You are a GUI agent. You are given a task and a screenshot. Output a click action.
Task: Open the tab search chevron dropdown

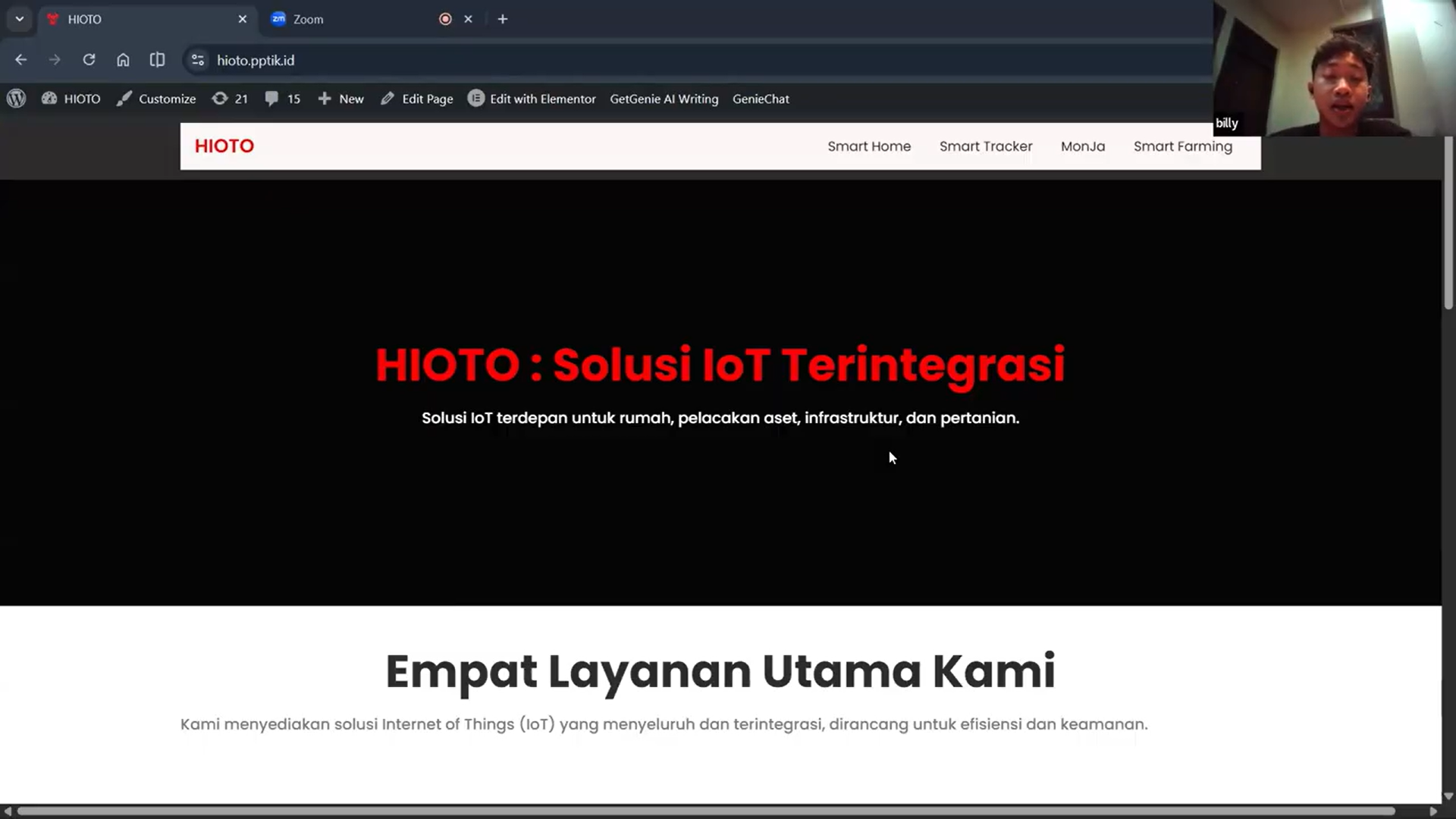point(19,19)
